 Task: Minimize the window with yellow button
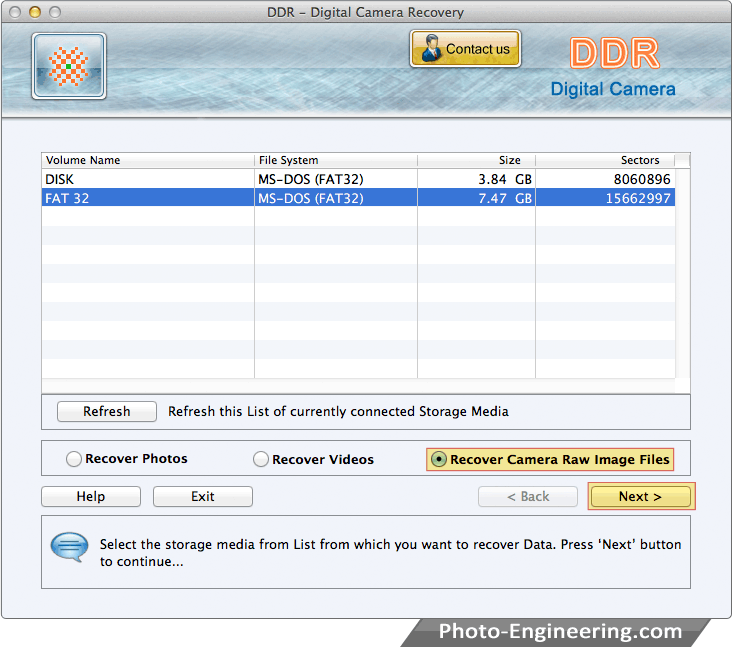[x=35, y=12]
